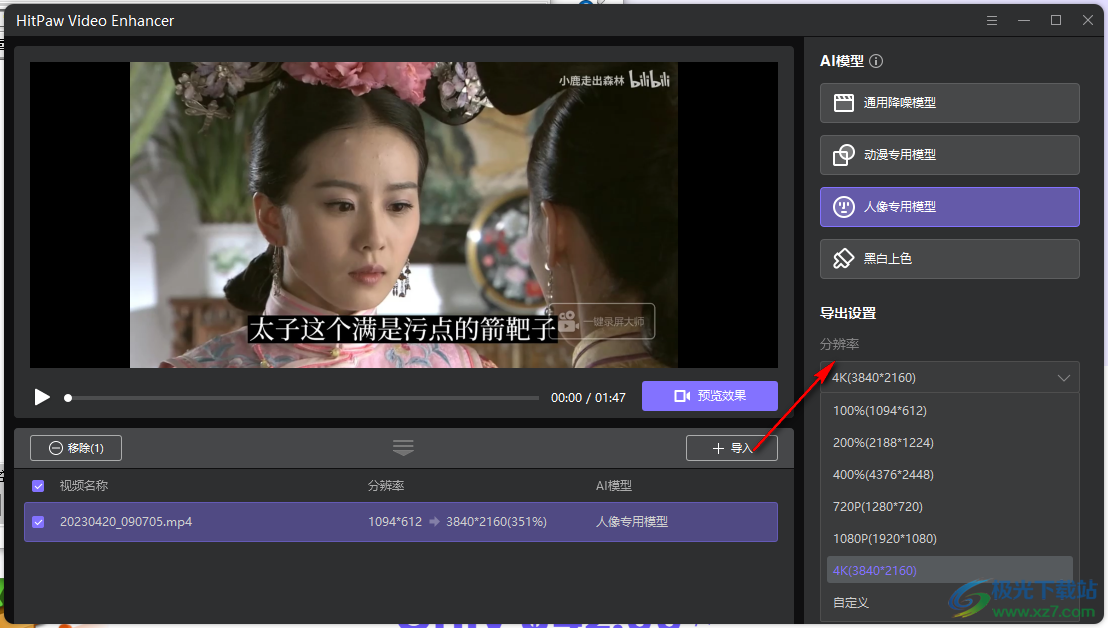Click the 分辨率 column header in list
Image resolution: width=1108 pixels, height=628 pixels.
[x=386, y=486]
